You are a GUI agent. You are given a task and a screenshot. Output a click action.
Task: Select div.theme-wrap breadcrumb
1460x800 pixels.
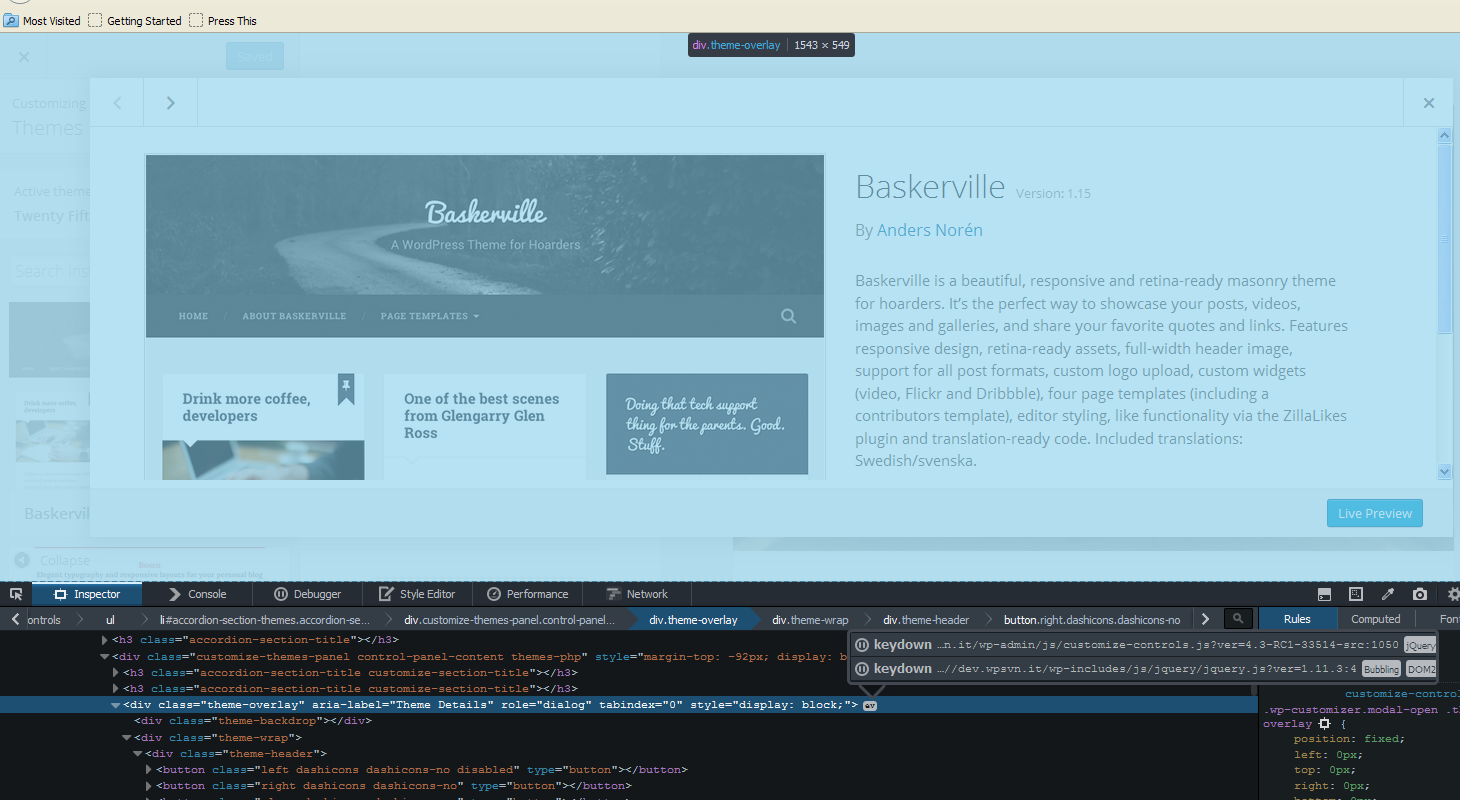point(810,620)
